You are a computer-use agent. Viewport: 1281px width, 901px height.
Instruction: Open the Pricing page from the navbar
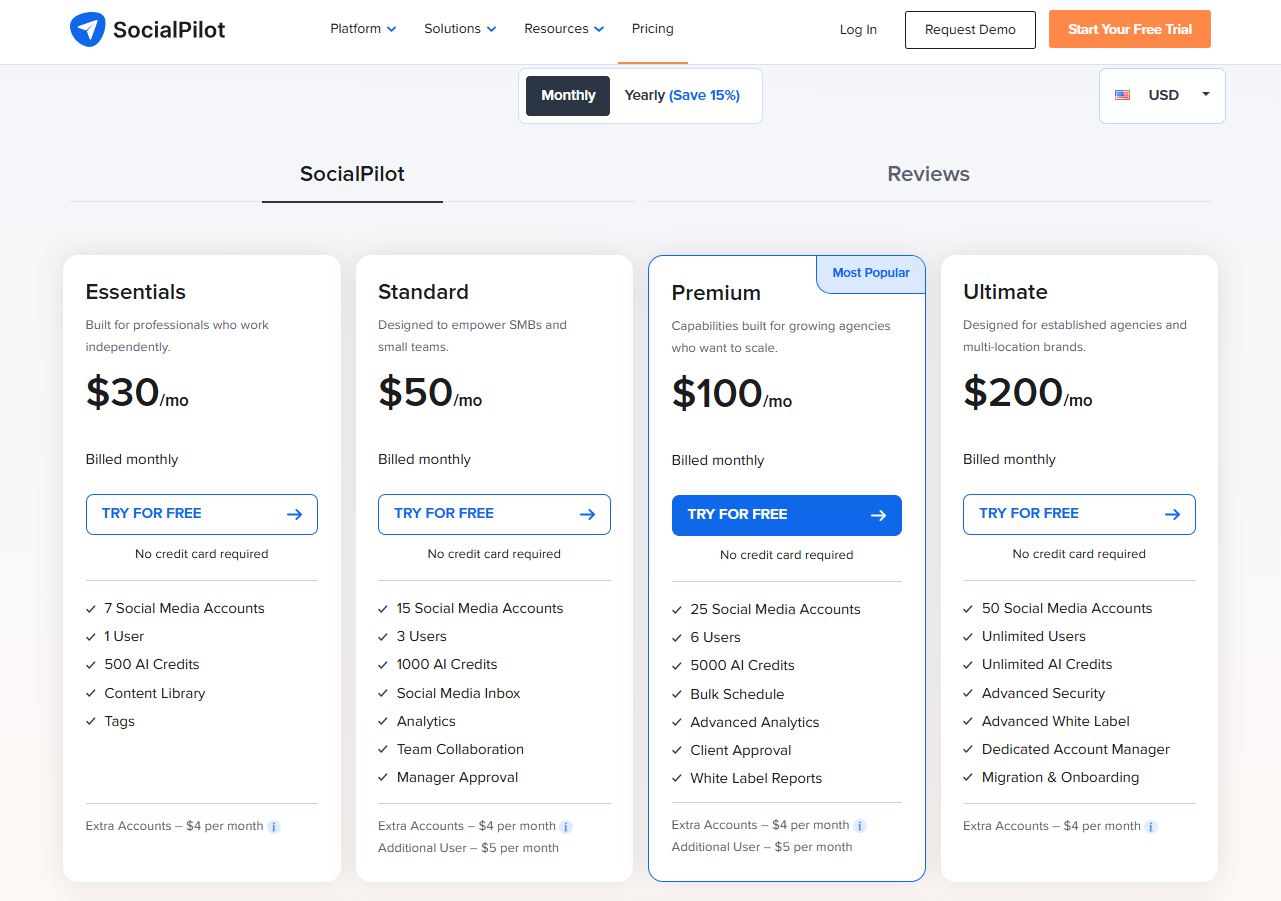click(x=652, y=29)
